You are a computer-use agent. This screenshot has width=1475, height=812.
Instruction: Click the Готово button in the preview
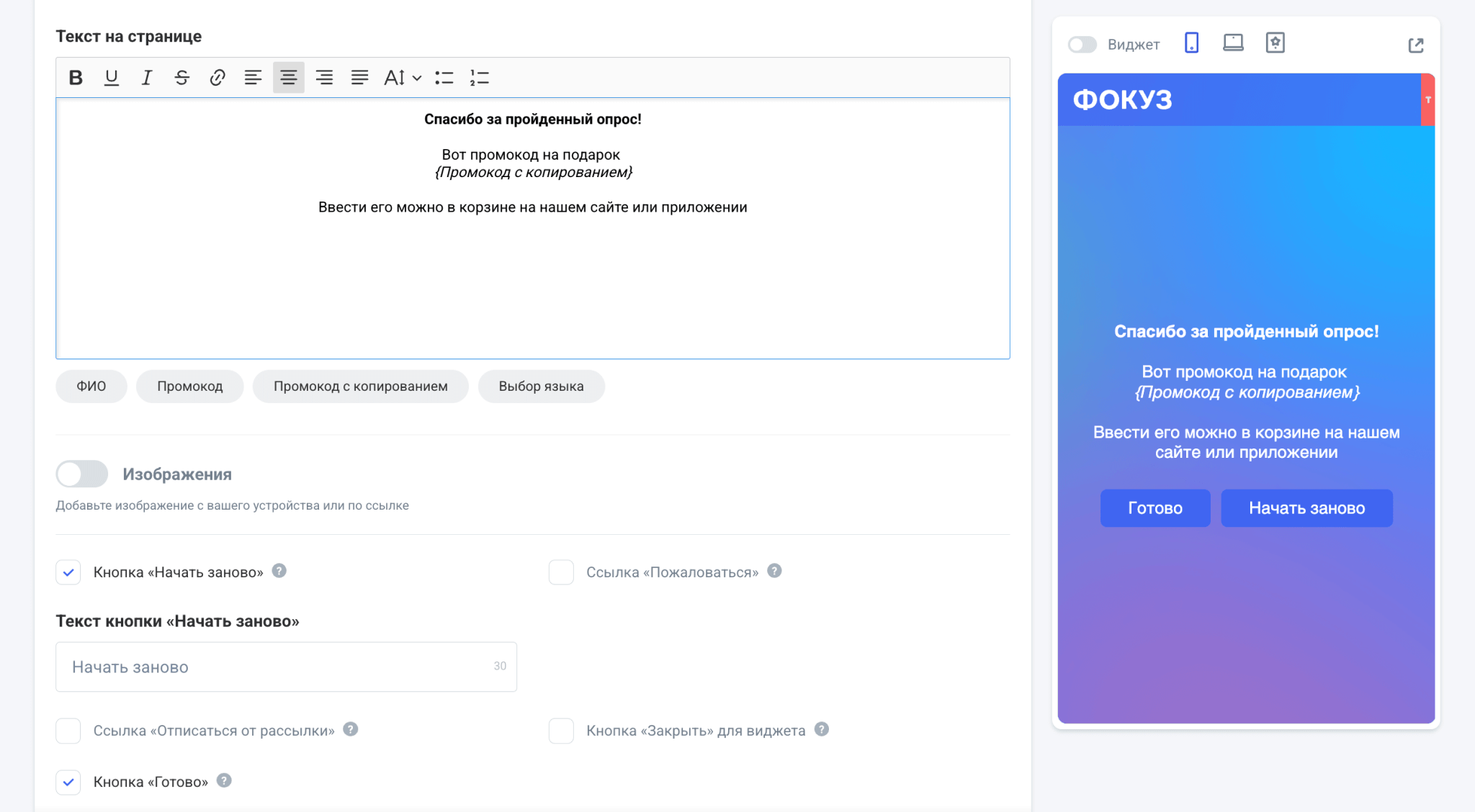pos(1155,508)
